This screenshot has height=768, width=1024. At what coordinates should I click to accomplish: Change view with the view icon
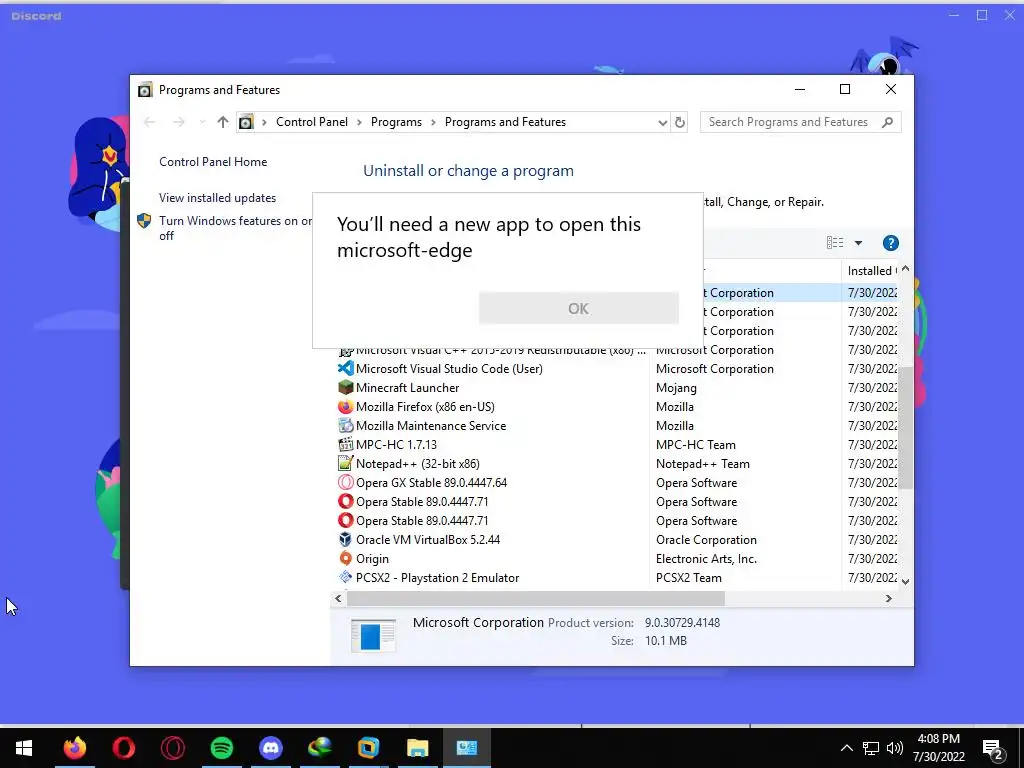pos(835,243)
